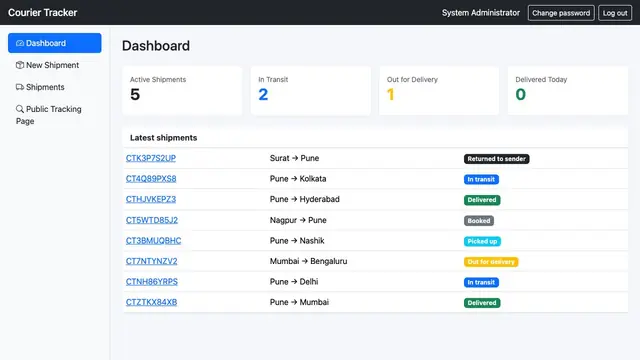The width and height of the screenshot is (640, 360).
Task: Click the Shipments truck icon
Action: [20, 87]
